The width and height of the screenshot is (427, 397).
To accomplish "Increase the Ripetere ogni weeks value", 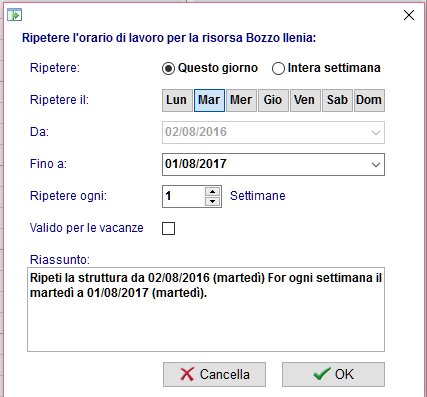I will click(212, 192).
